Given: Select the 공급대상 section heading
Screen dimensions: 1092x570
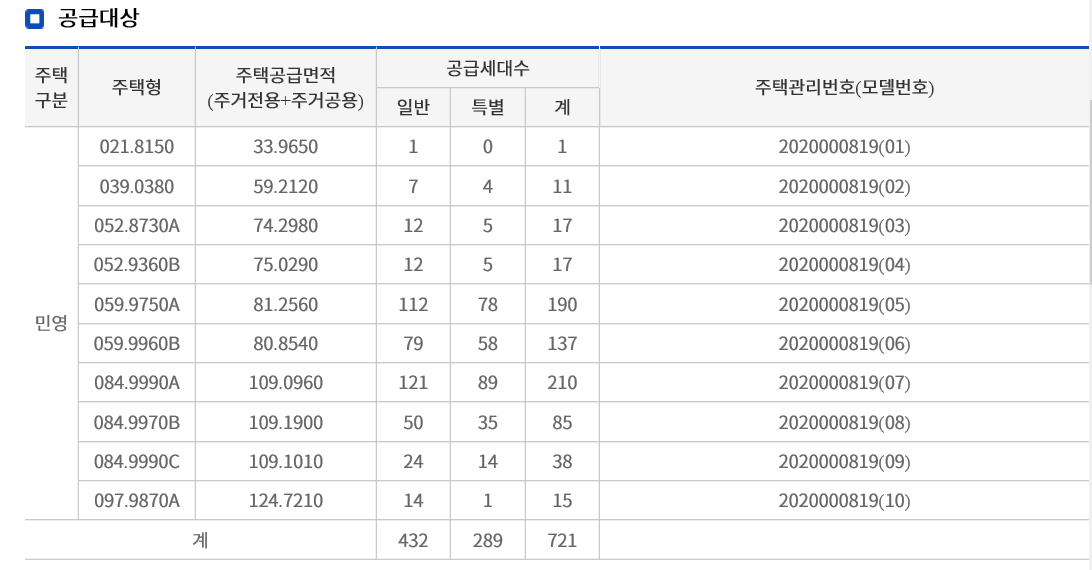Looking at the screenshot, I should [x=98, y=18].
